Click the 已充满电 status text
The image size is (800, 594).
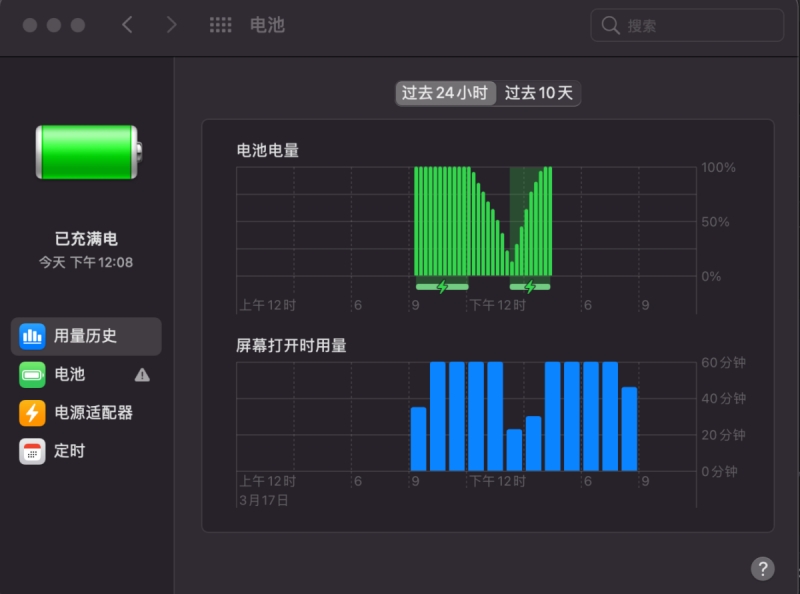click(86, 238)
